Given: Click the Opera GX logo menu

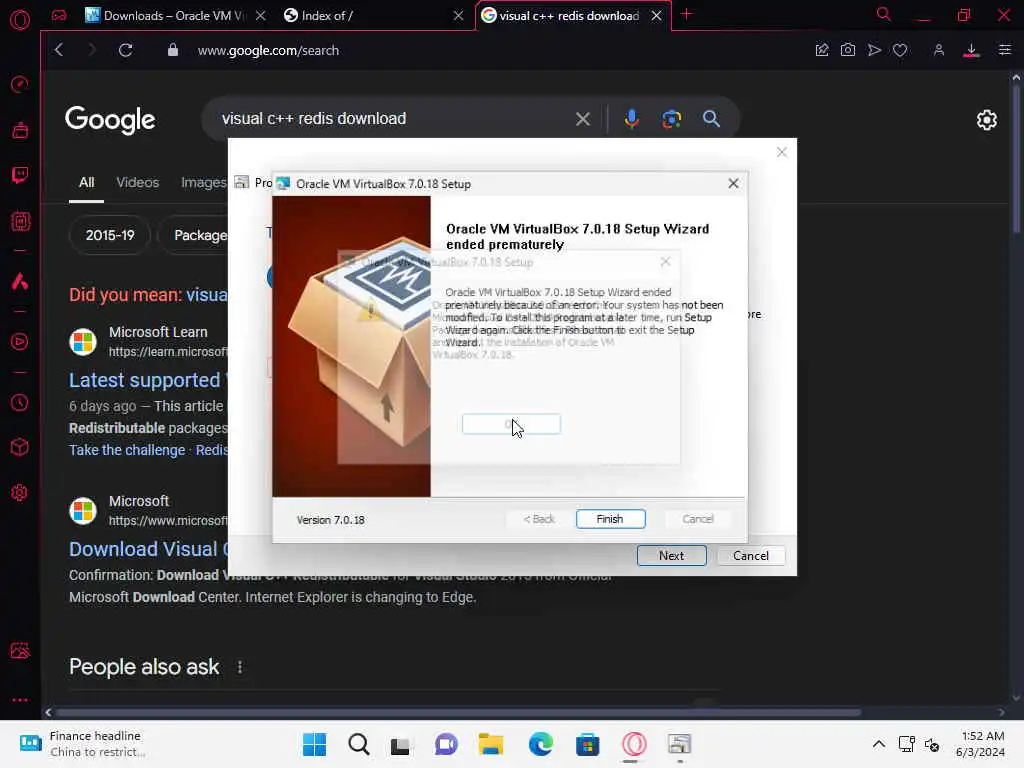Looking at the screenshot, I should point(20,20).
